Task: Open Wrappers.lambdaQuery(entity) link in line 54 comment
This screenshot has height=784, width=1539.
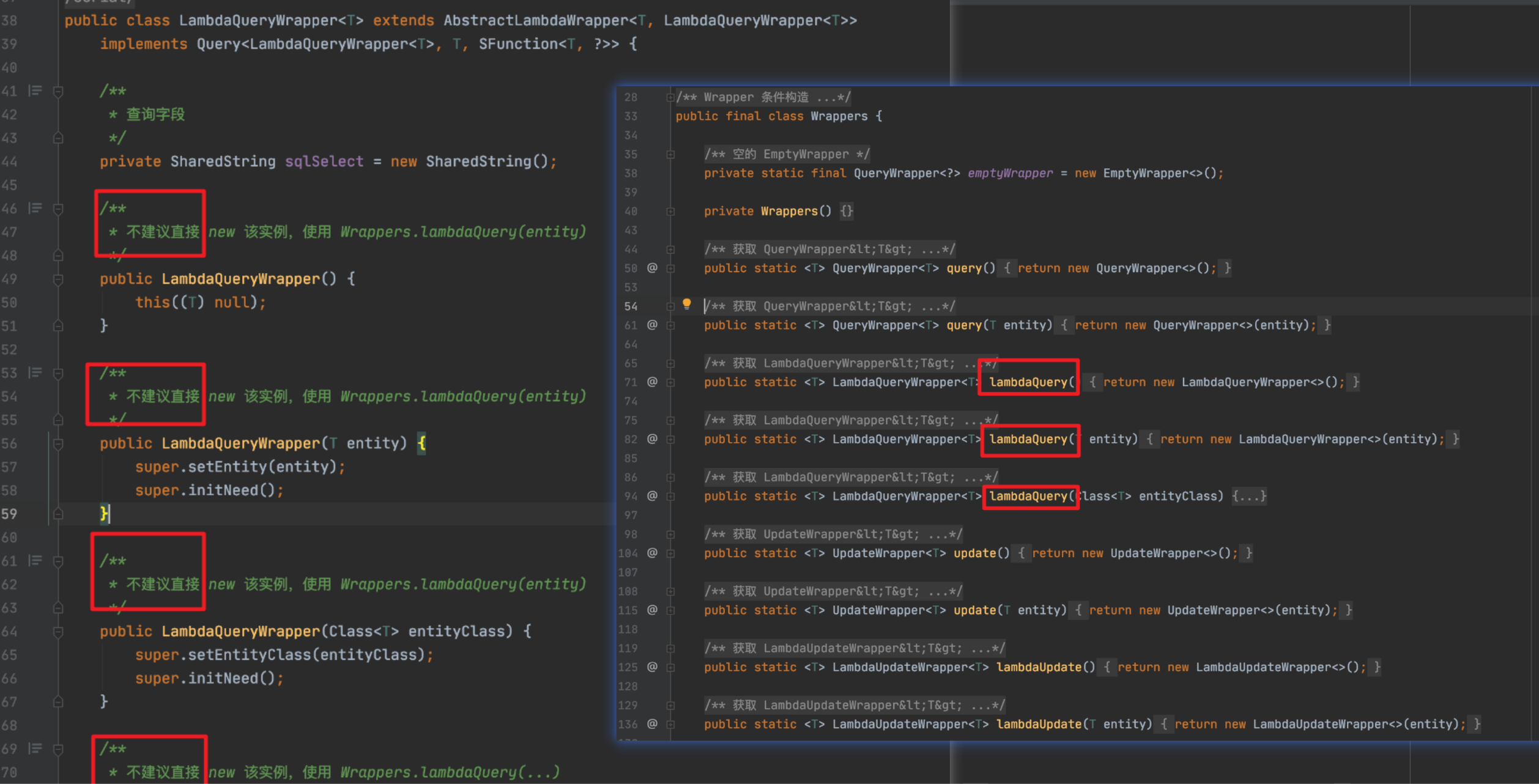Action: pos(463,396)
